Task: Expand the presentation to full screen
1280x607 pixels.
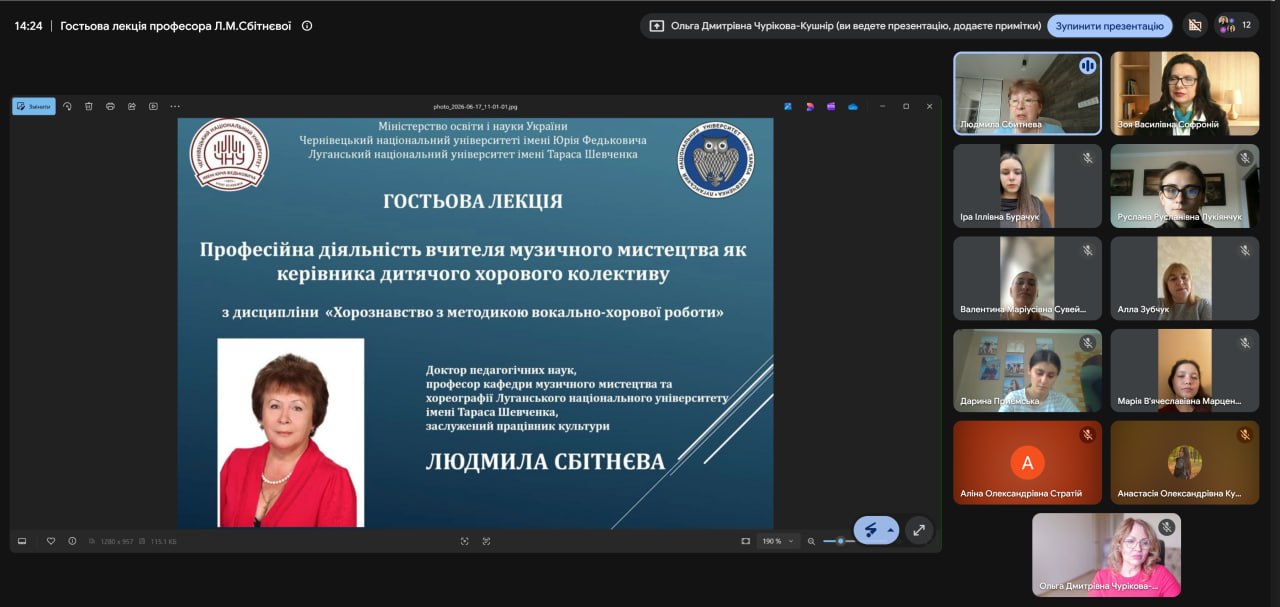Action: pyautogui.click(x=919, y=530)
